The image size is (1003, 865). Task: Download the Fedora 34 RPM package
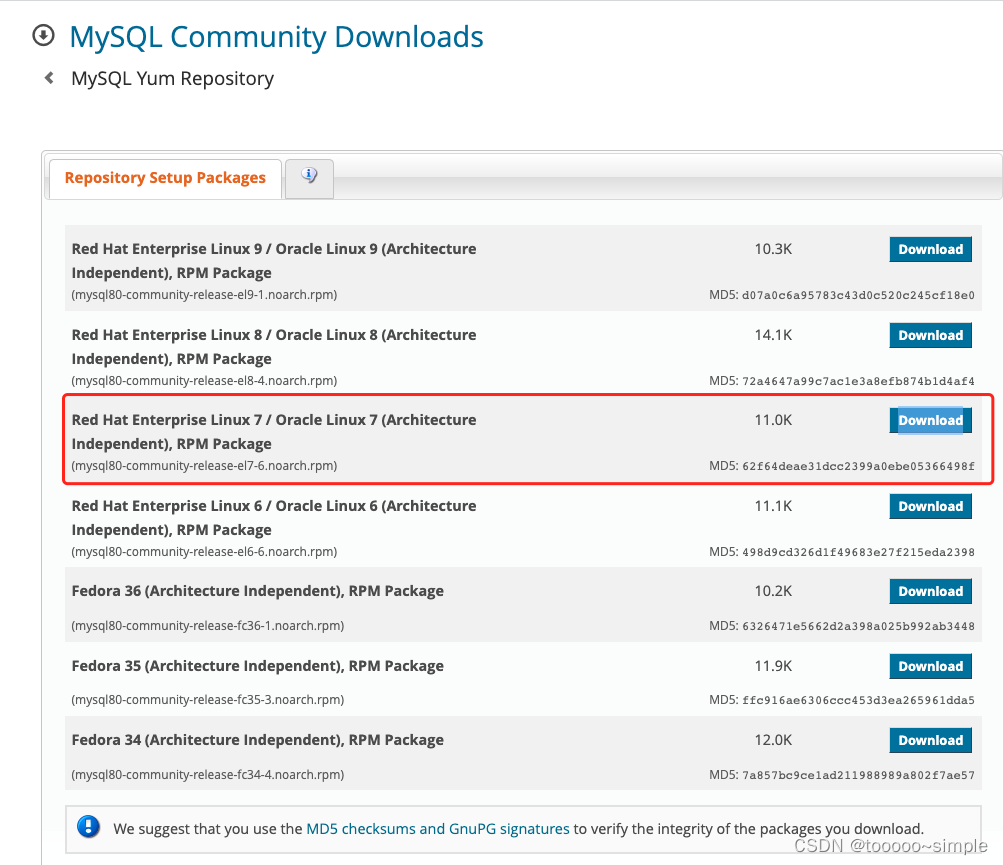(x=930, y=740)
